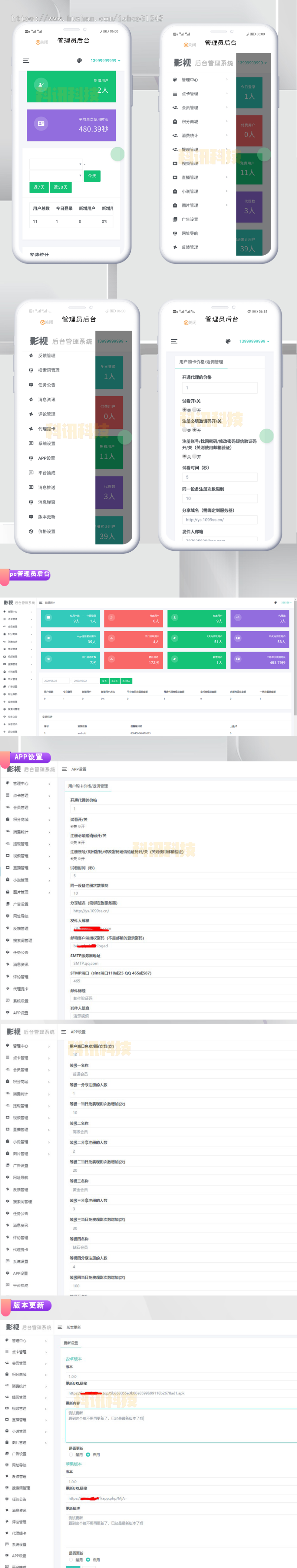Click 平台抽成 icon in phone drawer menu
This screenshot has height=1568, width=297.
pyautogui.click(x=31, y=472)
